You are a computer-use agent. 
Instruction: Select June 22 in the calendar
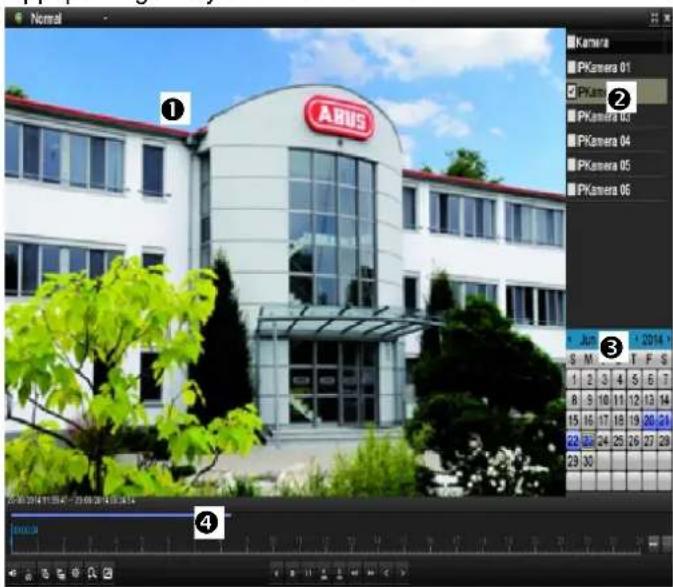573,440
